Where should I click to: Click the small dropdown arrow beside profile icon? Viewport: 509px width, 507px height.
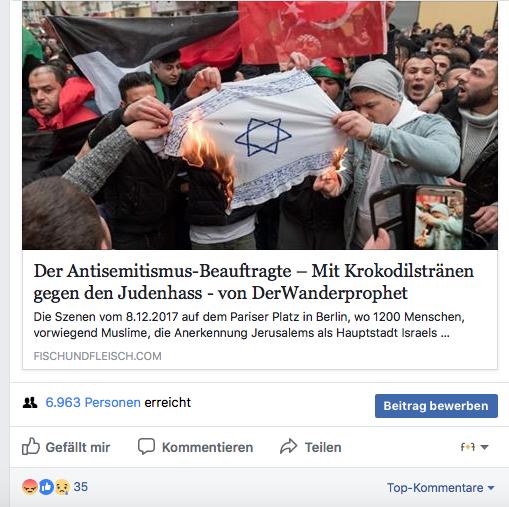click(x=484, y=447)
